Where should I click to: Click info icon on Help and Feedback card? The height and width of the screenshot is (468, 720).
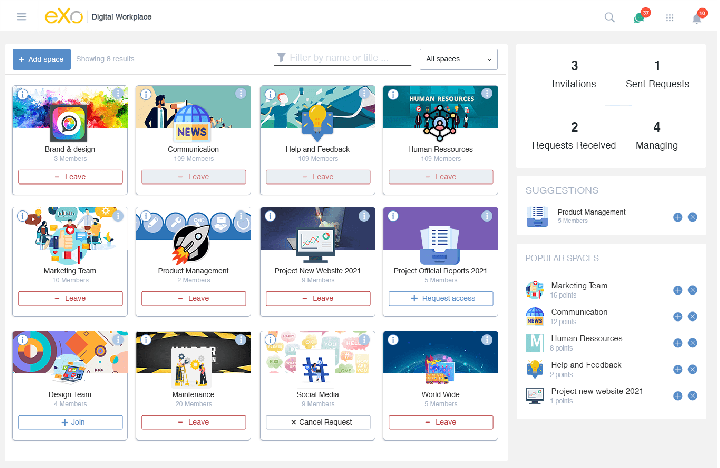point(270,94)
